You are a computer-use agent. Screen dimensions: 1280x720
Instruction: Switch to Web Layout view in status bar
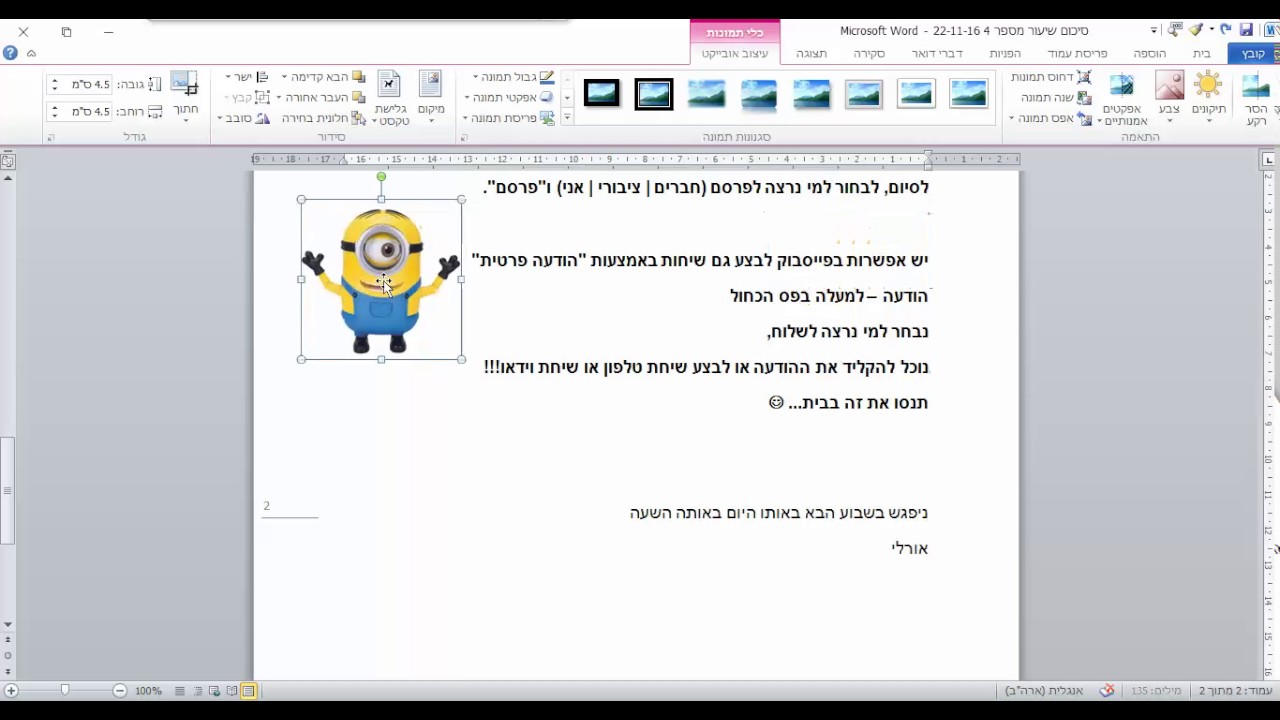coord(215,691)
